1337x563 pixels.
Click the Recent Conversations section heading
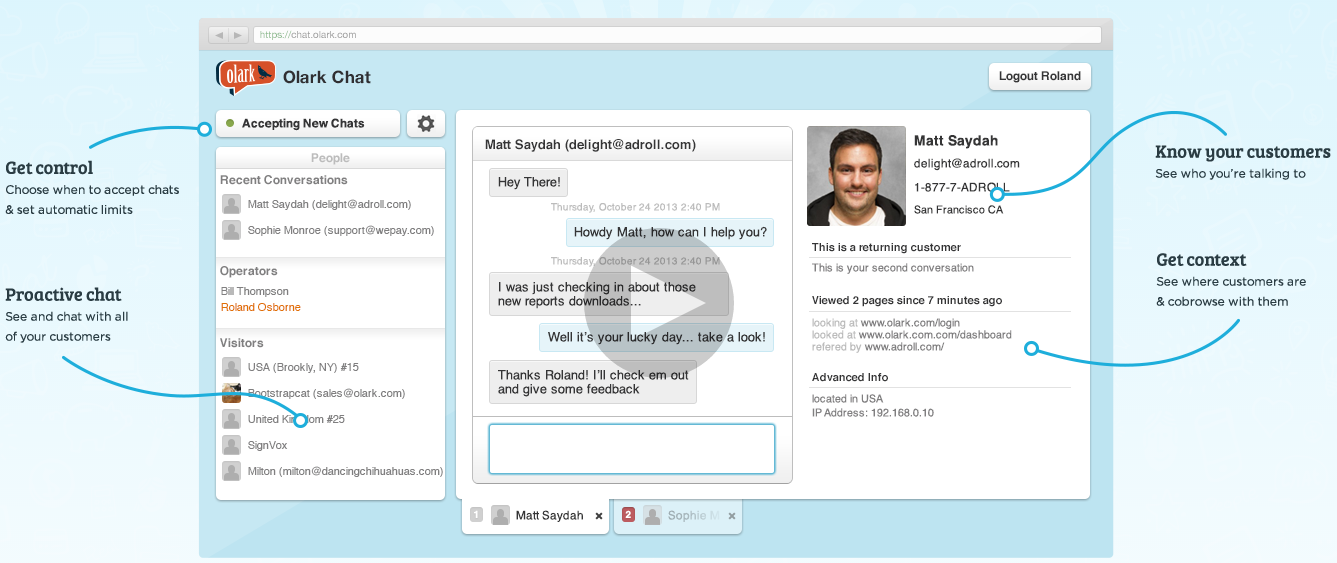click(x=284, y=180)
